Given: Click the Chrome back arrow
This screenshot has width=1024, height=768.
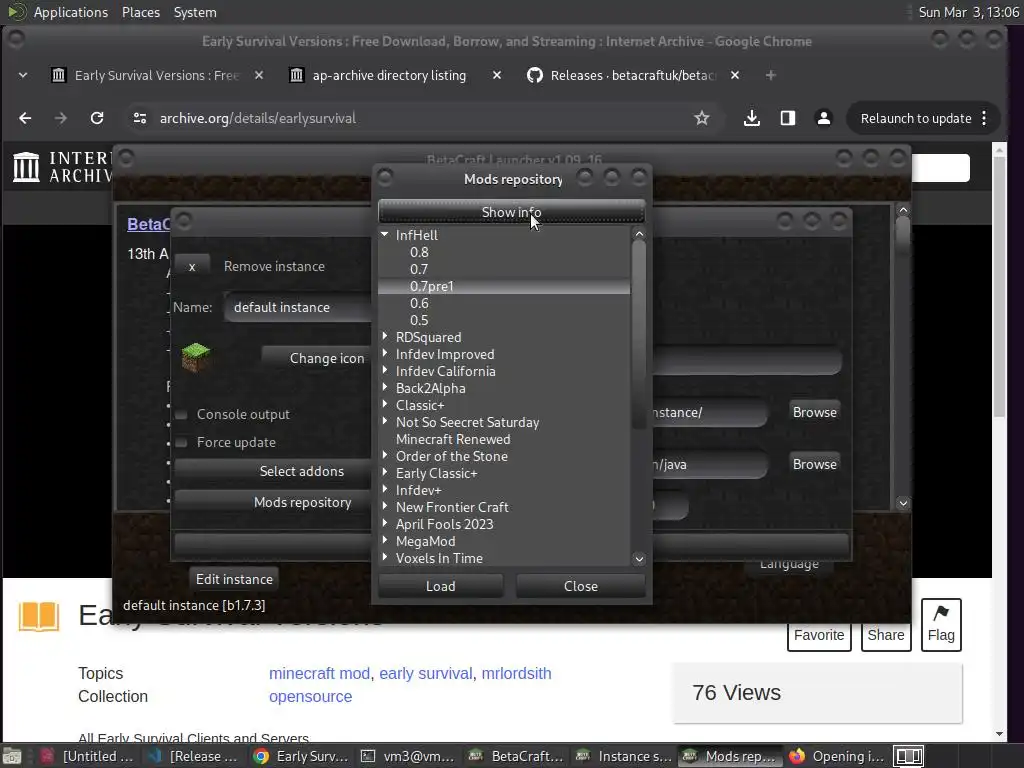Looking at the screenshot, I should click(25, 118).
